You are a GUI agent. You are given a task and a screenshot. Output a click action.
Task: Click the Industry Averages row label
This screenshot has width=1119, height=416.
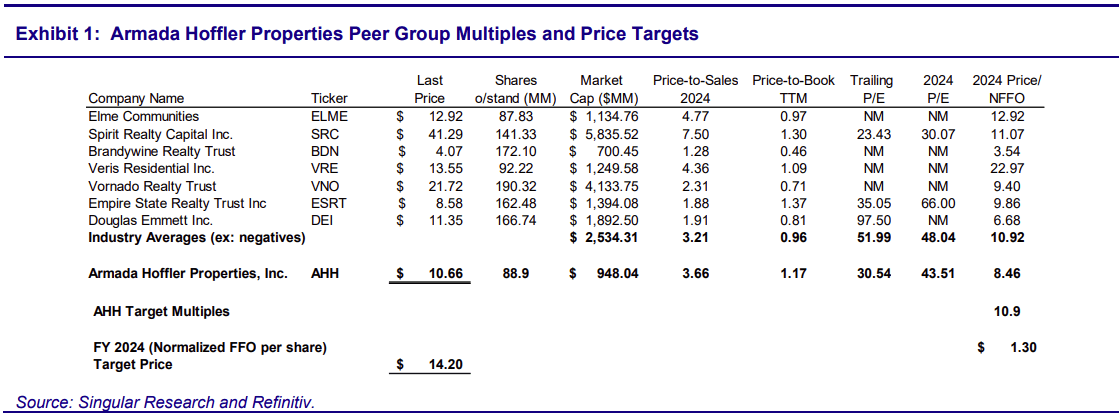pos(196,237)
